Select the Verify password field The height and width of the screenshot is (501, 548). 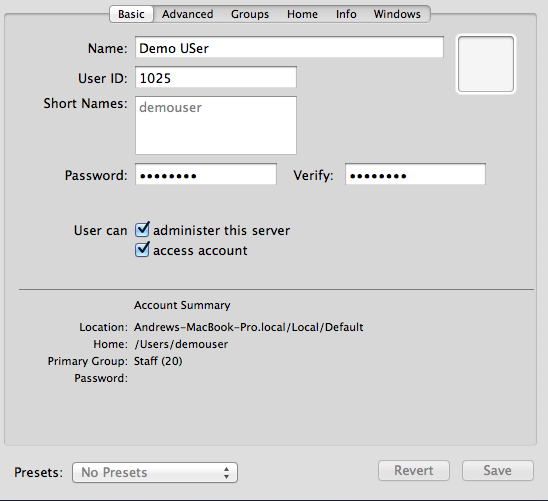tap(415, 174)
